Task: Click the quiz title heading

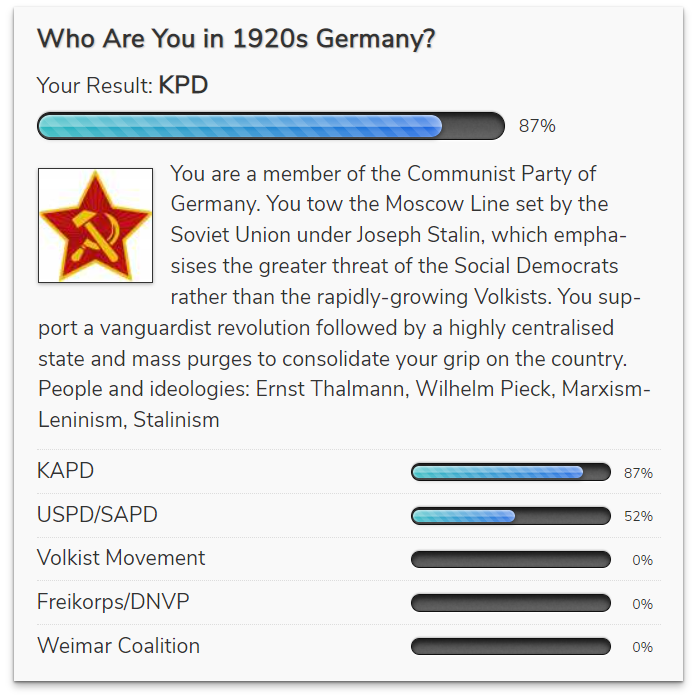Action: pos(236,39)
